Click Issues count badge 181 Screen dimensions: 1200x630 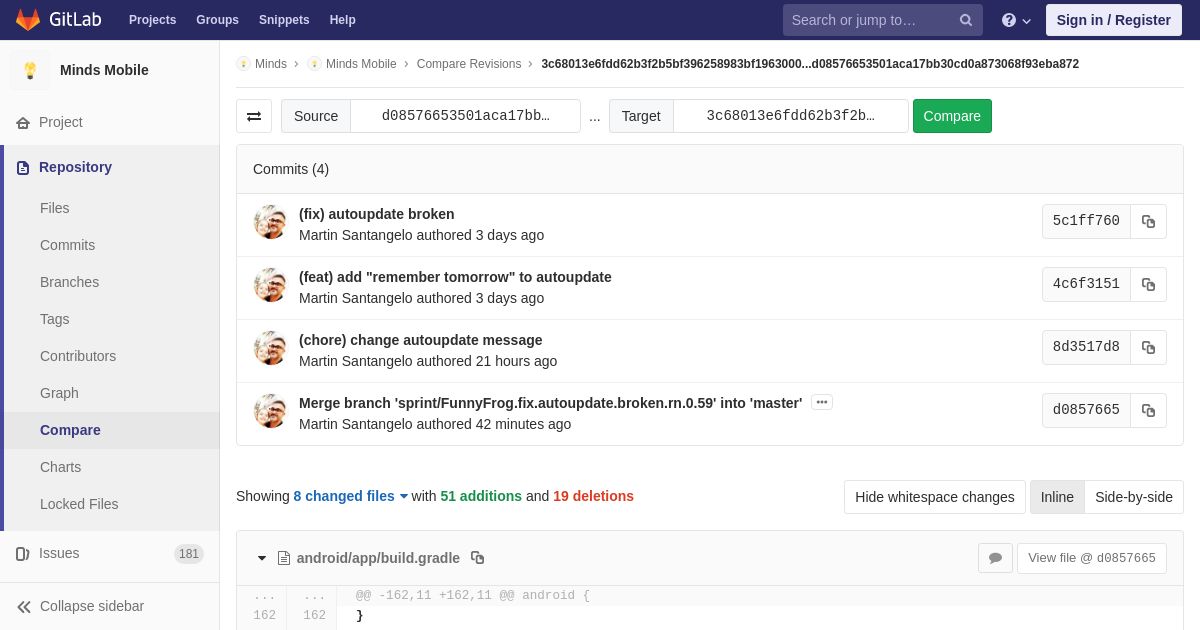coord(189,554)
